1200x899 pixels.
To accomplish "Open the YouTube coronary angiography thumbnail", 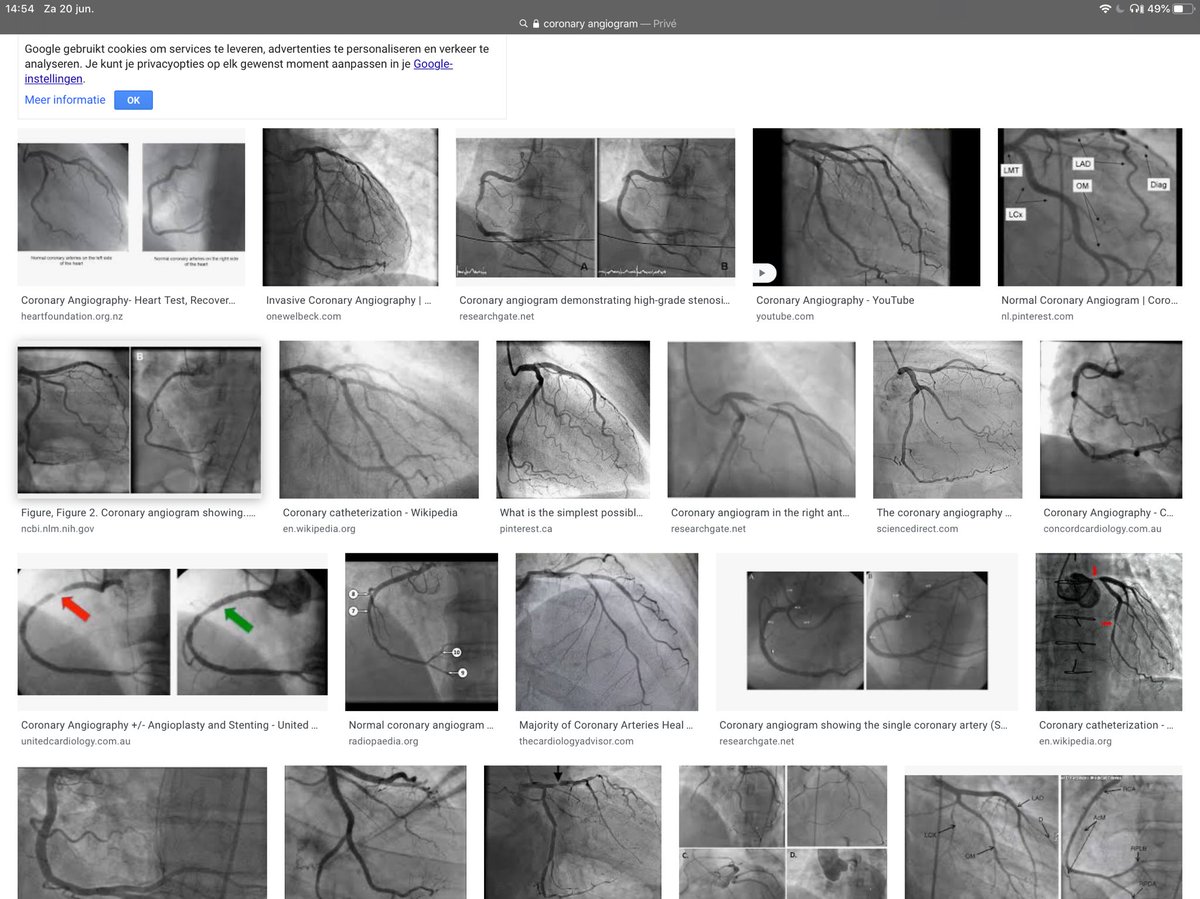I will 866,207.
